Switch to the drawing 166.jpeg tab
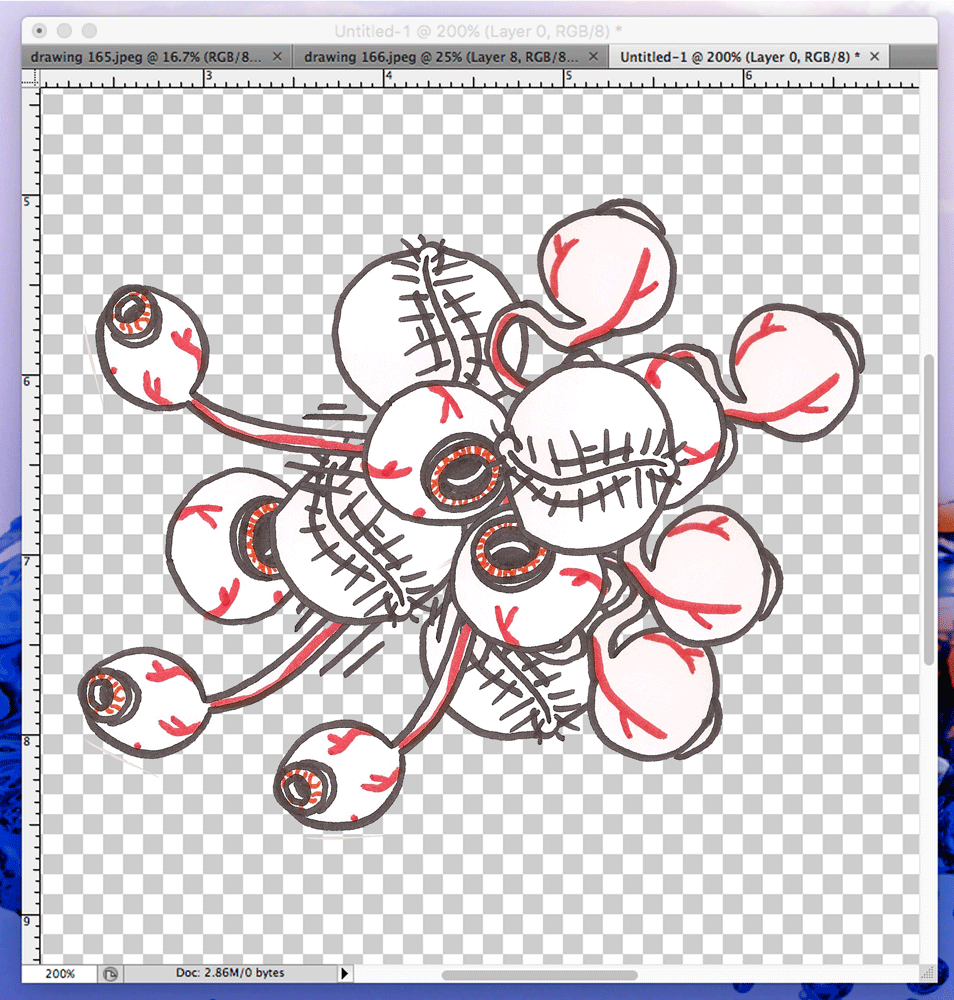954x1000 pixels. tap(441, 57)
